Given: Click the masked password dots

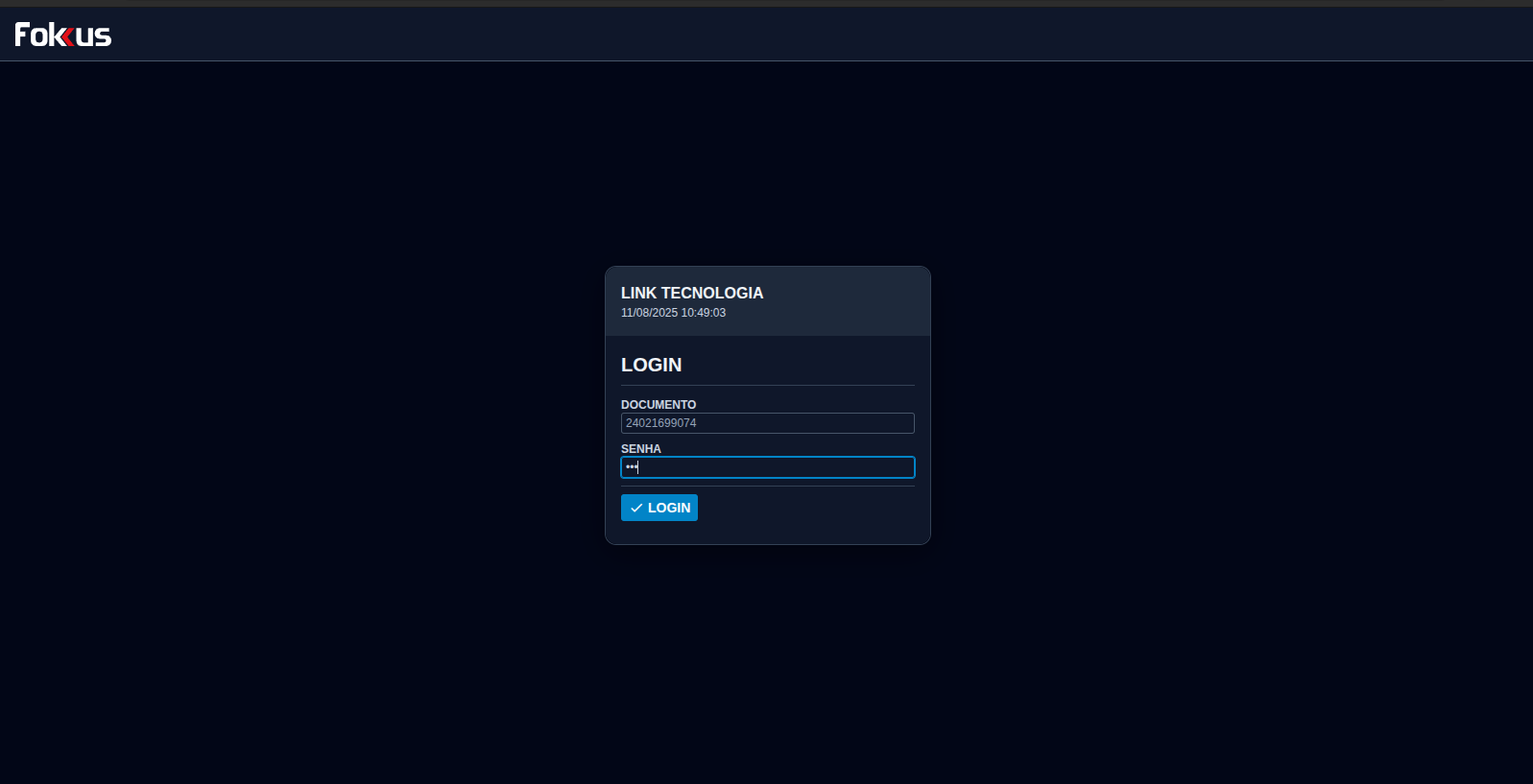Looking at the screenshot, I should point(631,467).
